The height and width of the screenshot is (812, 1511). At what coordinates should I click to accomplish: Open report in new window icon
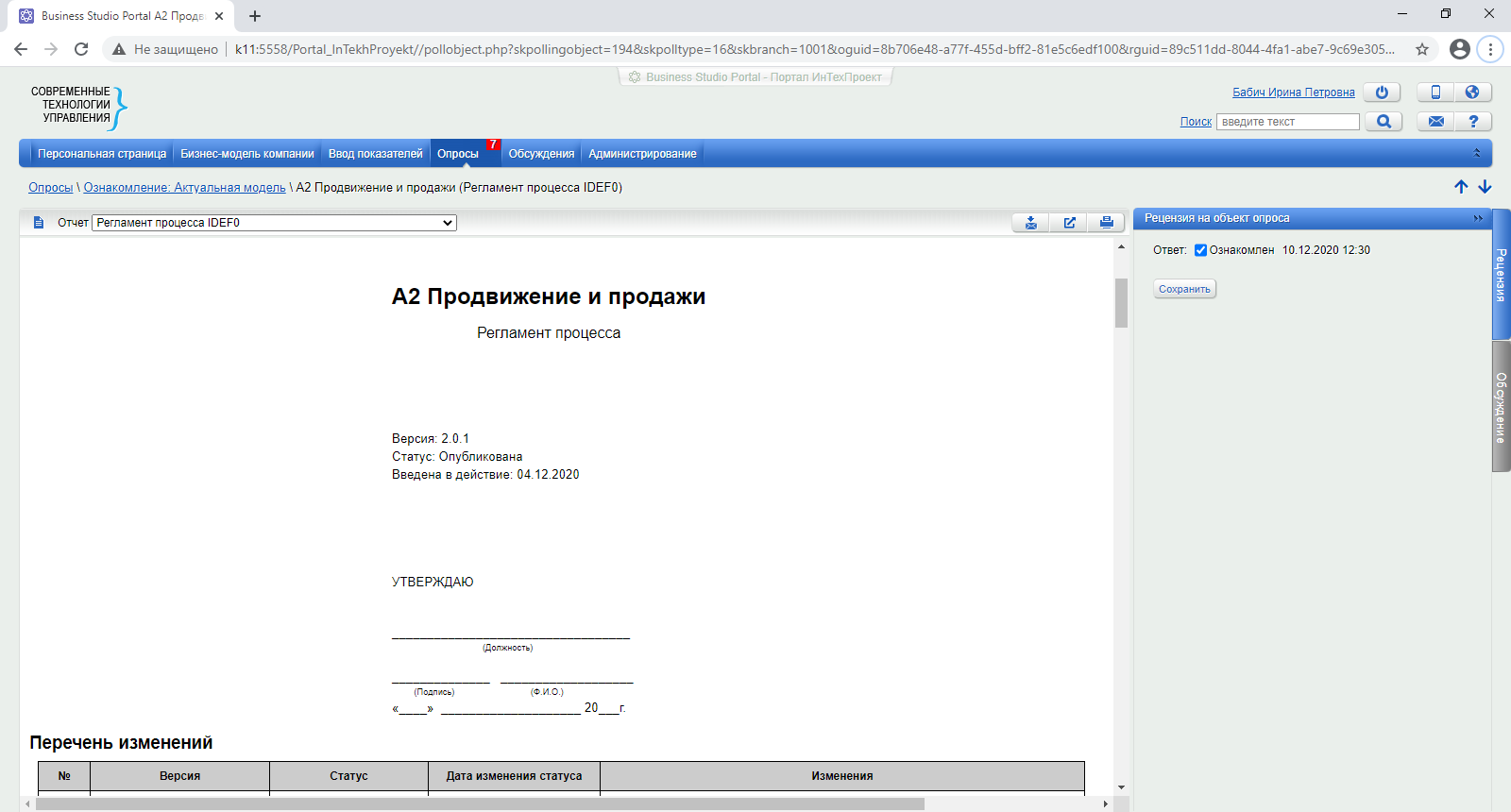coord(1069,223)
